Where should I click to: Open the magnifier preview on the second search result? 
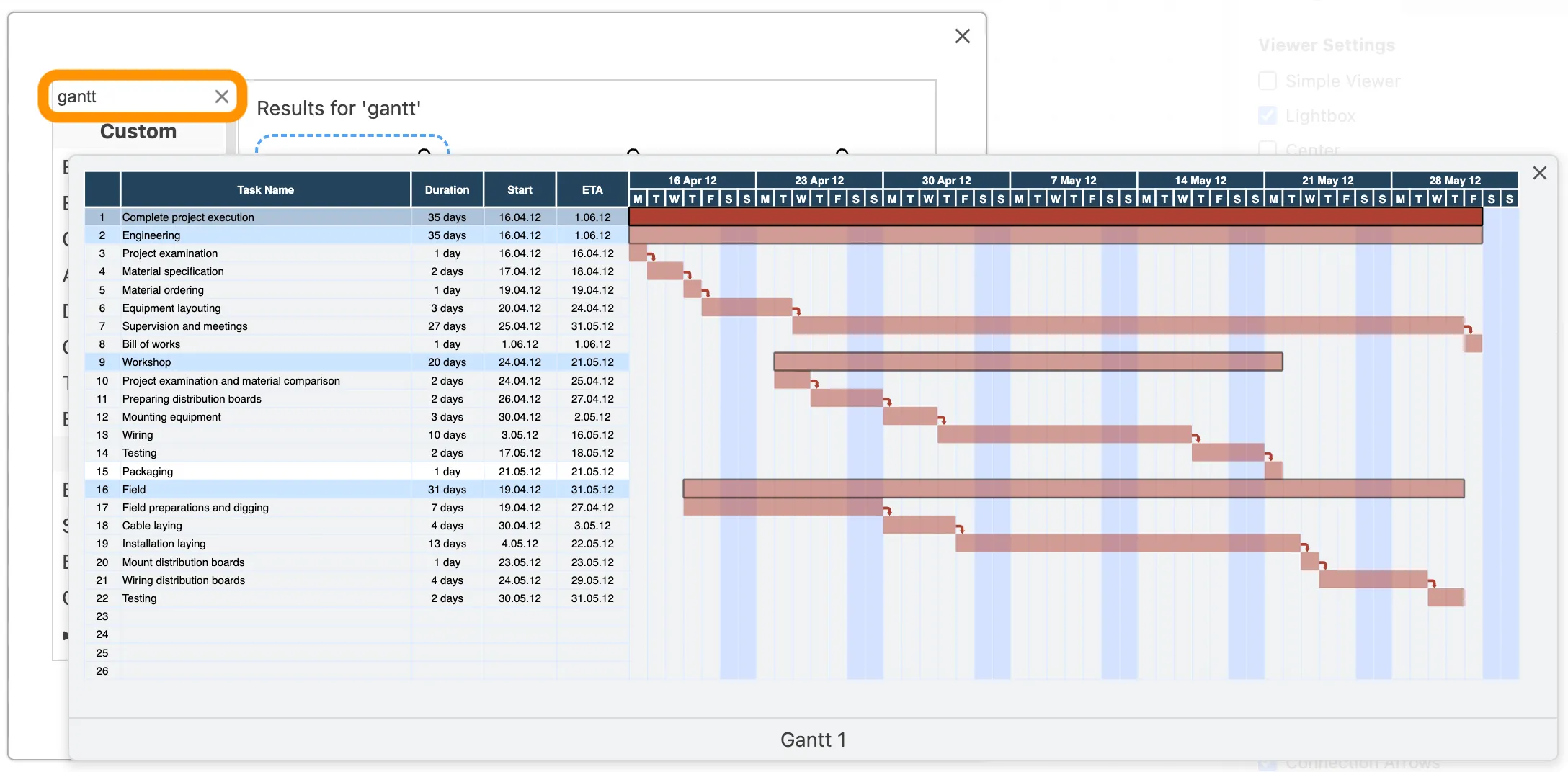pyautogui.click(x=633, y=153)
